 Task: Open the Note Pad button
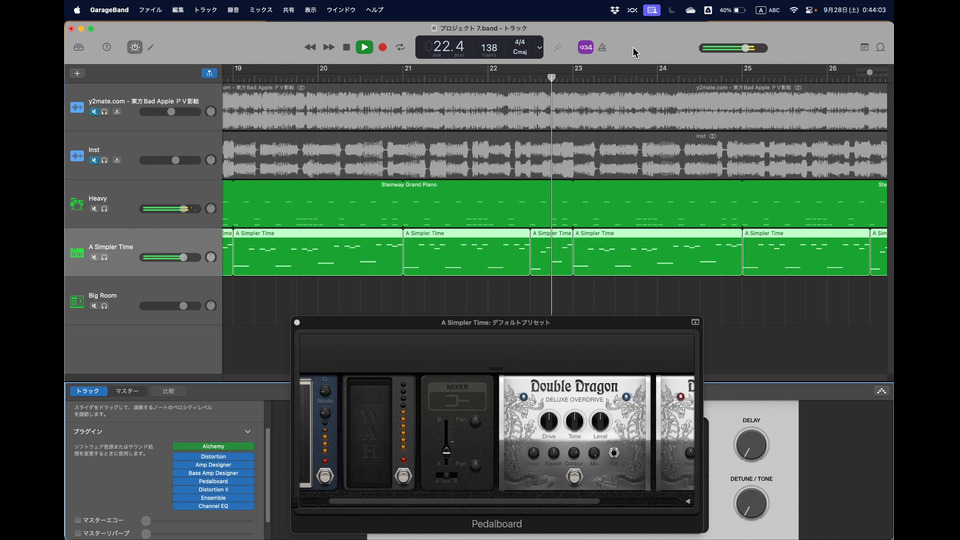864,47
